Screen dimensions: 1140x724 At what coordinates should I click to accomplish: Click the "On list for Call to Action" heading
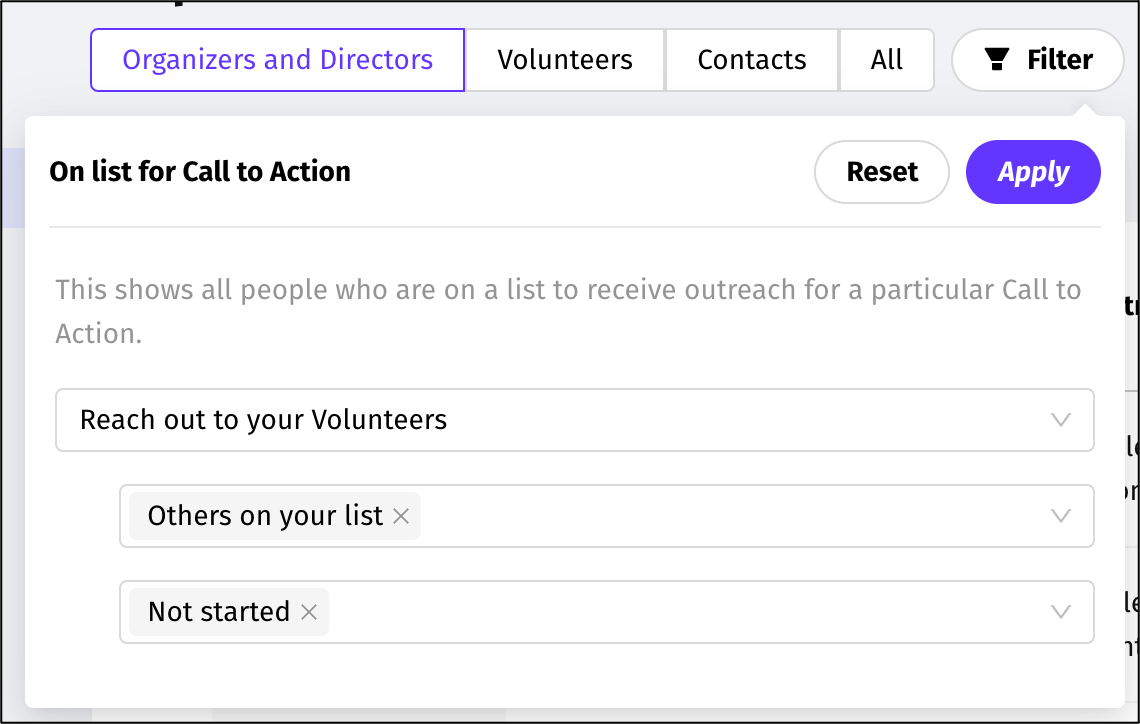[x=200, y=172]
